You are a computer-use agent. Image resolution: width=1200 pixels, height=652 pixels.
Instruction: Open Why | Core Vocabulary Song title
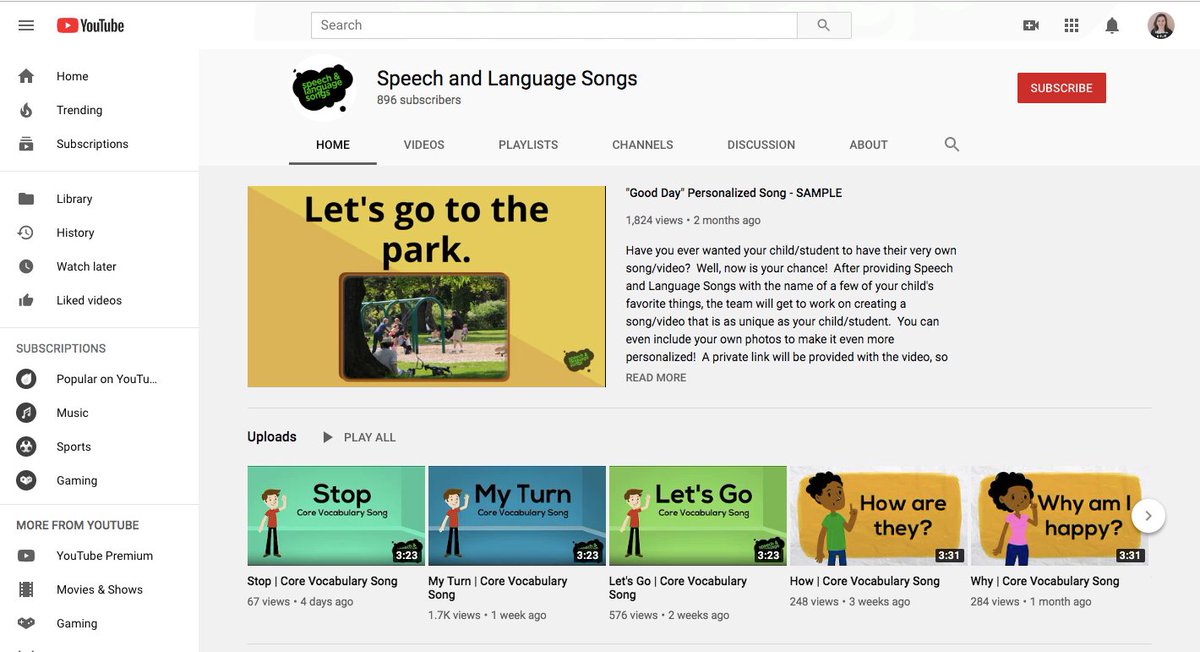point(1045,581)
